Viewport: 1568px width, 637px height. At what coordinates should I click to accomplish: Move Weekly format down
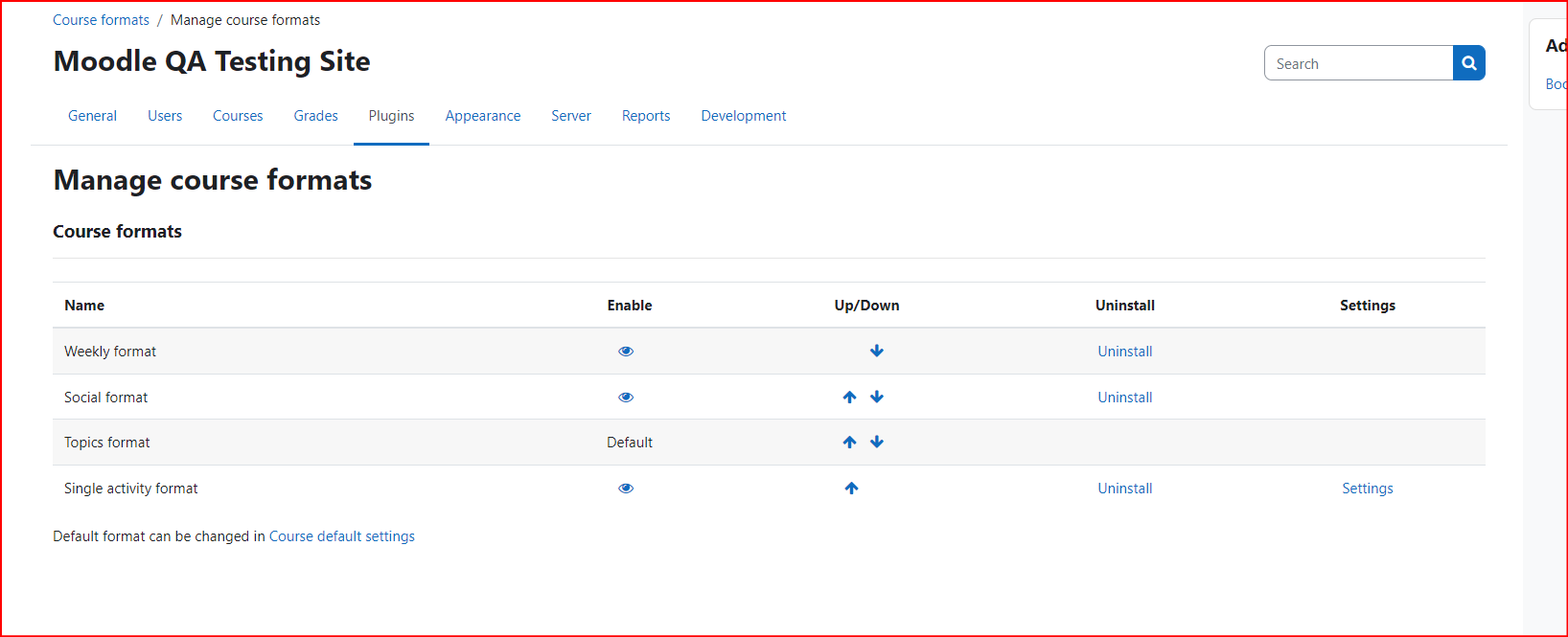tap(877, 352)
